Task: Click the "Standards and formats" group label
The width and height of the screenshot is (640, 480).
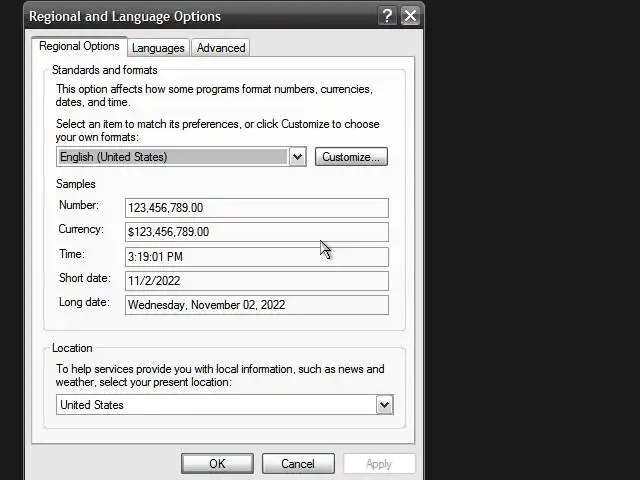Action: [x=104, y=70]
